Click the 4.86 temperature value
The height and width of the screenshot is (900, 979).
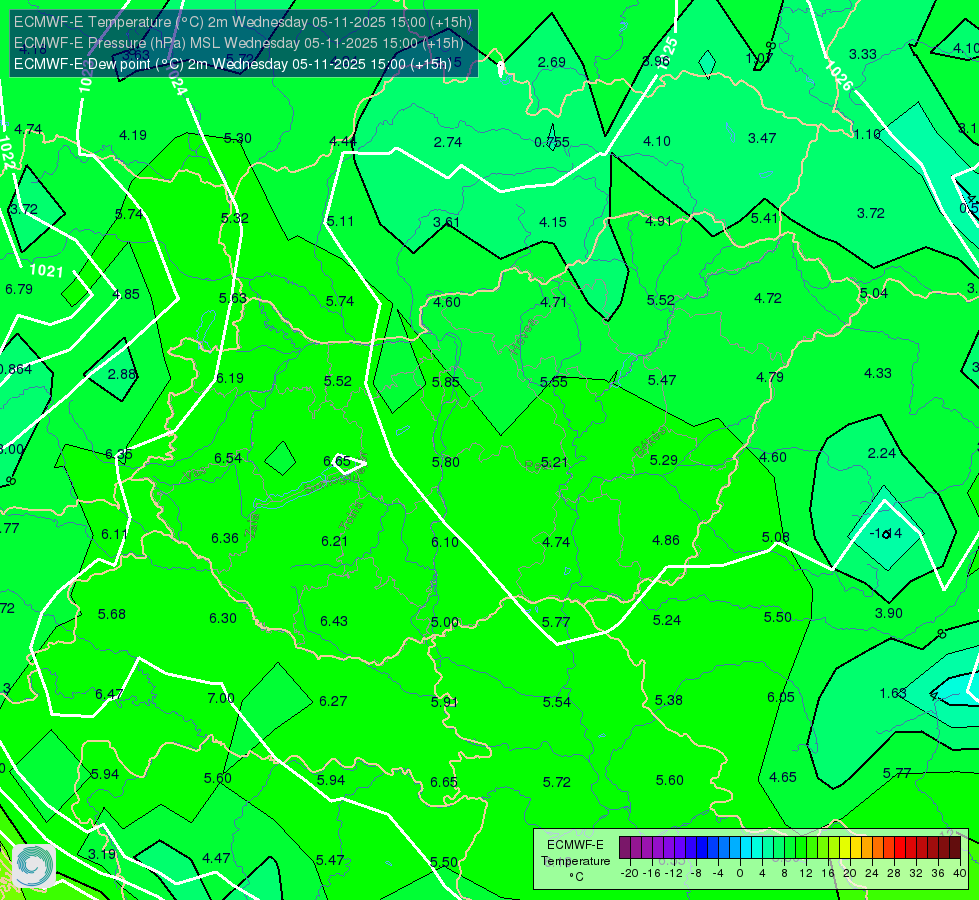pos(666,540)
